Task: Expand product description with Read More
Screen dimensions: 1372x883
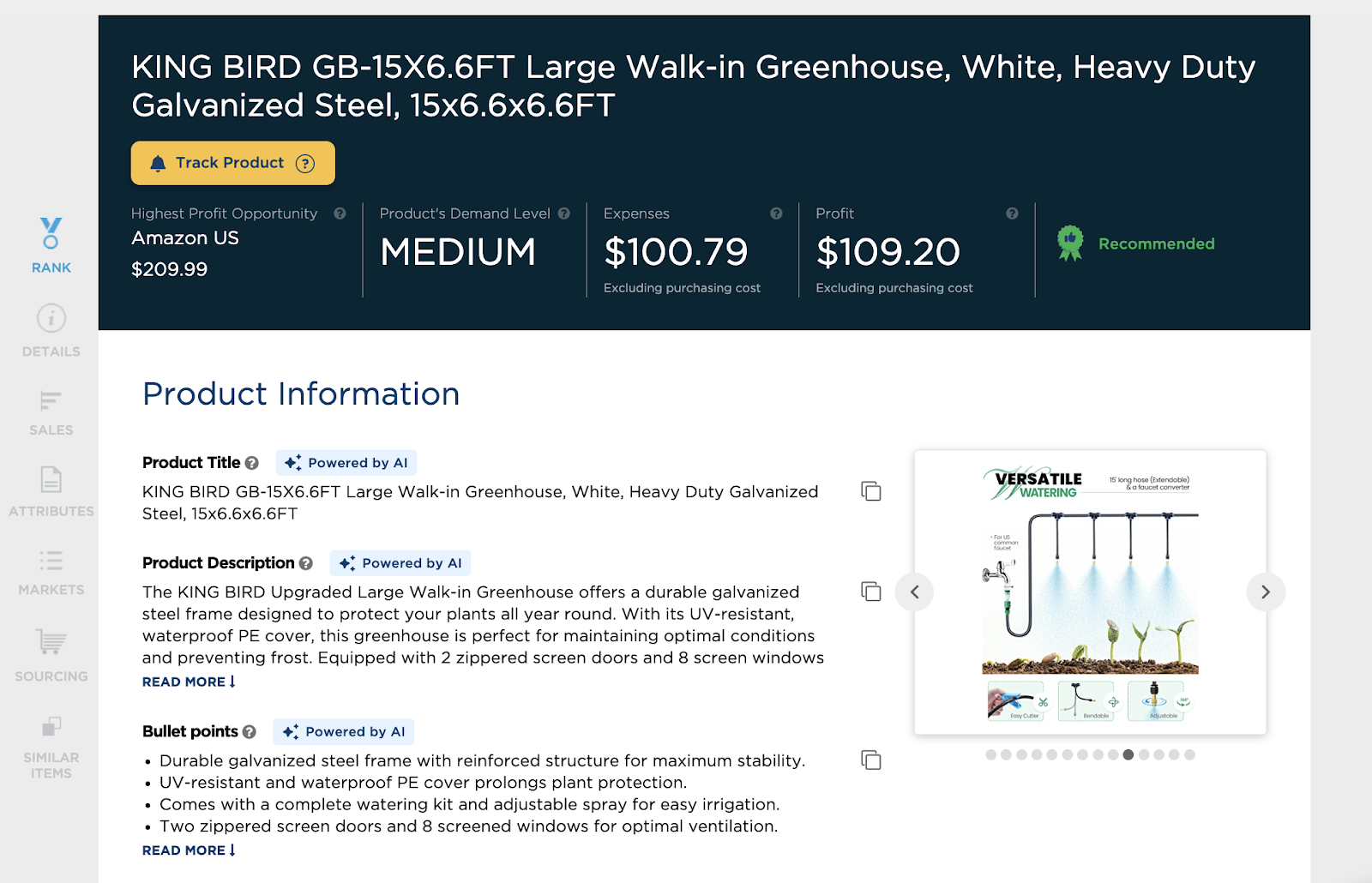Action: click(189, 682)
